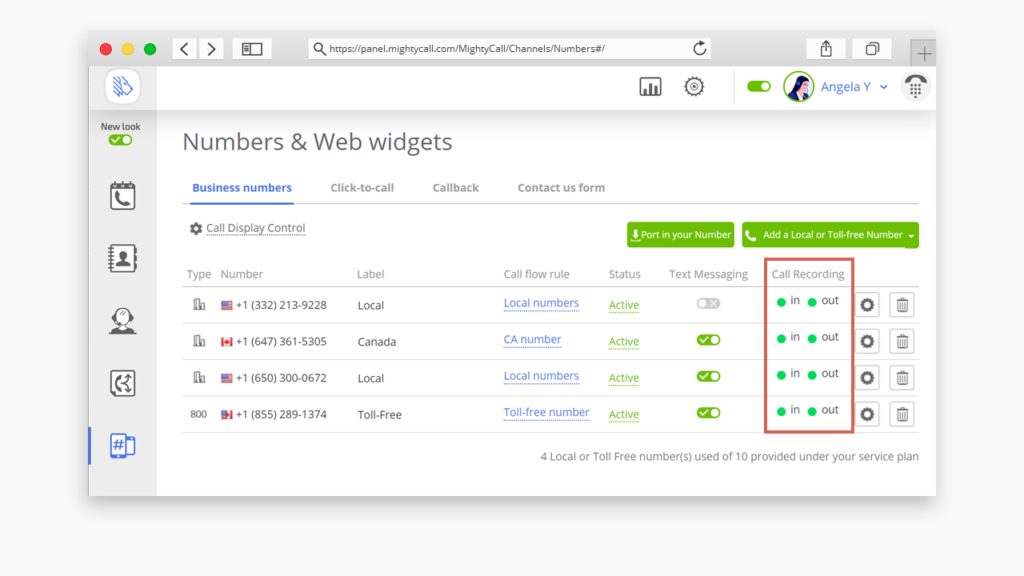1024x576 pixels.
Task: Open settings gear for Canada number
Action: (x=867, y=341)
